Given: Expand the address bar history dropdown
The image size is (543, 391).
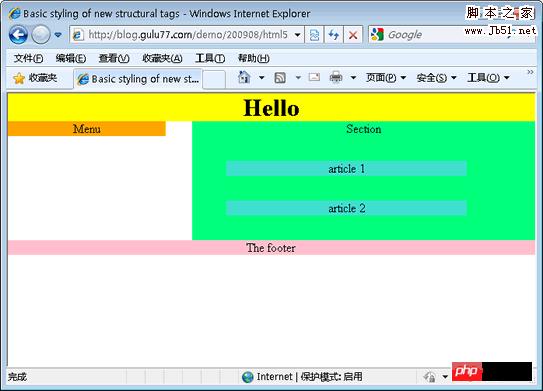Looking at the screenshot, I should point(297,35).
